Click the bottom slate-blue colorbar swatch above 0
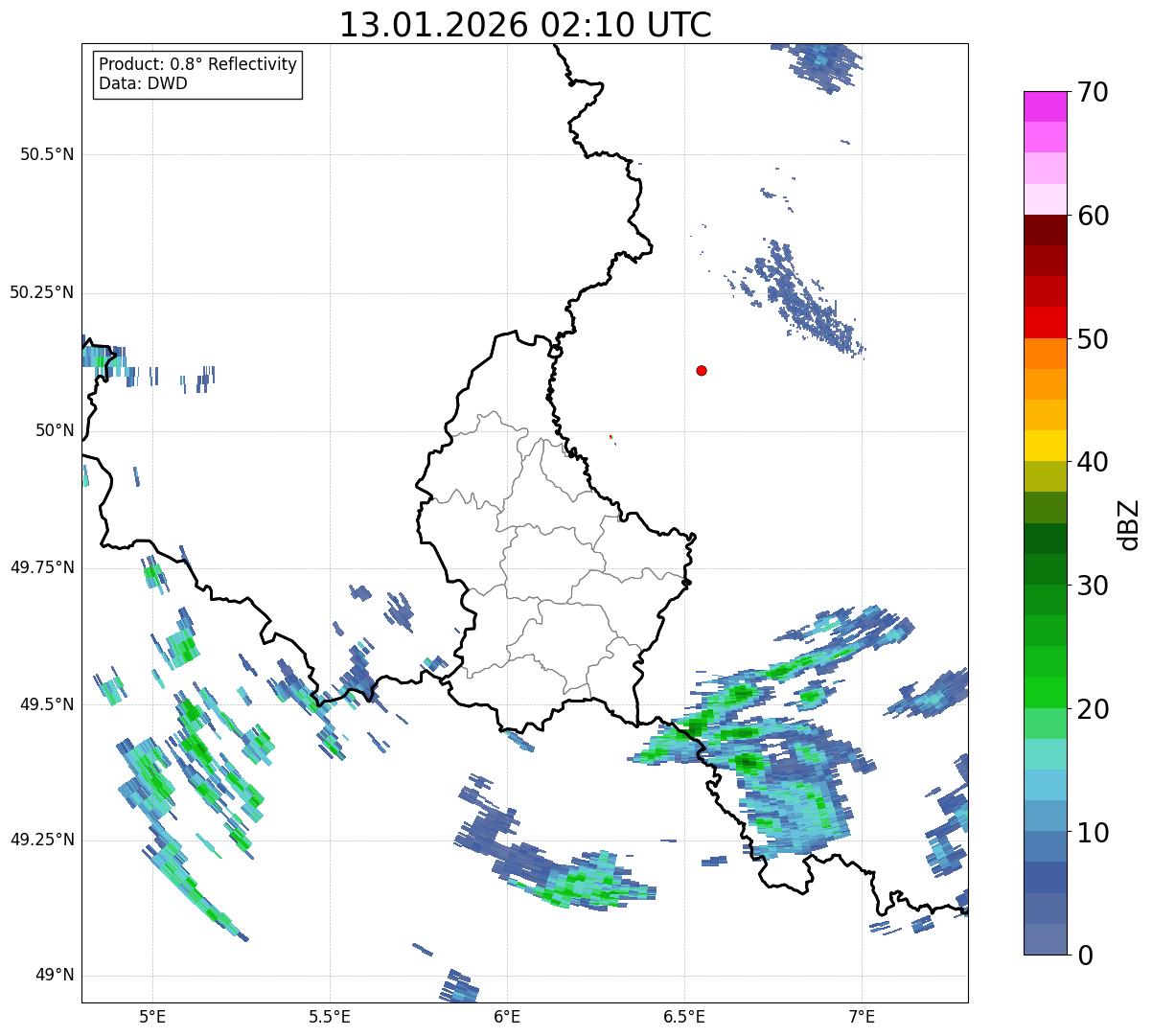The height and width of the screenshot is (1036, 1152). (1045, 938)
